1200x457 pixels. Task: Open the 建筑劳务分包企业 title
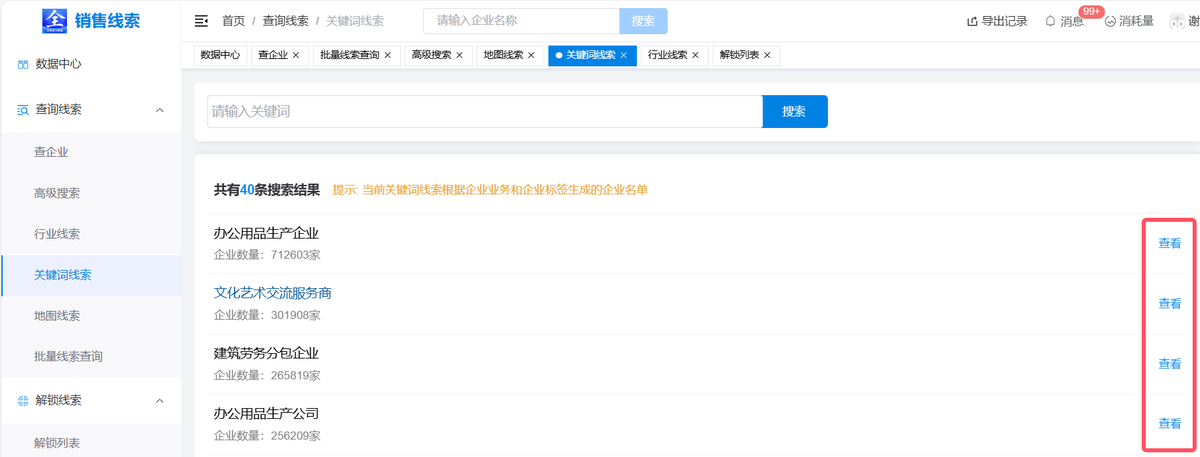[266, 353]
